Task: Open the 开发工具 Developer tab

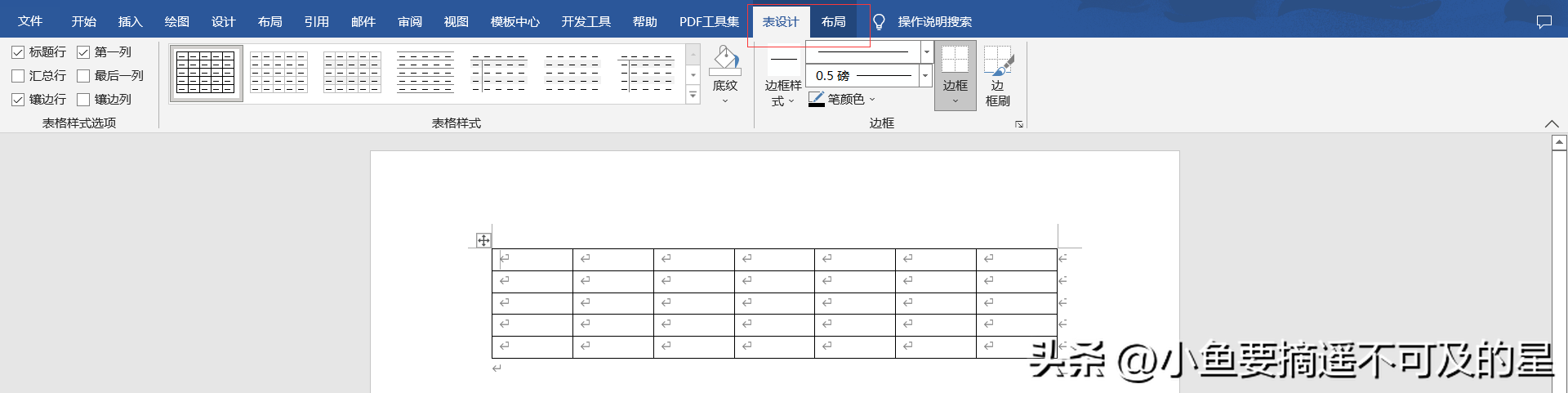Action: (586, 22)
